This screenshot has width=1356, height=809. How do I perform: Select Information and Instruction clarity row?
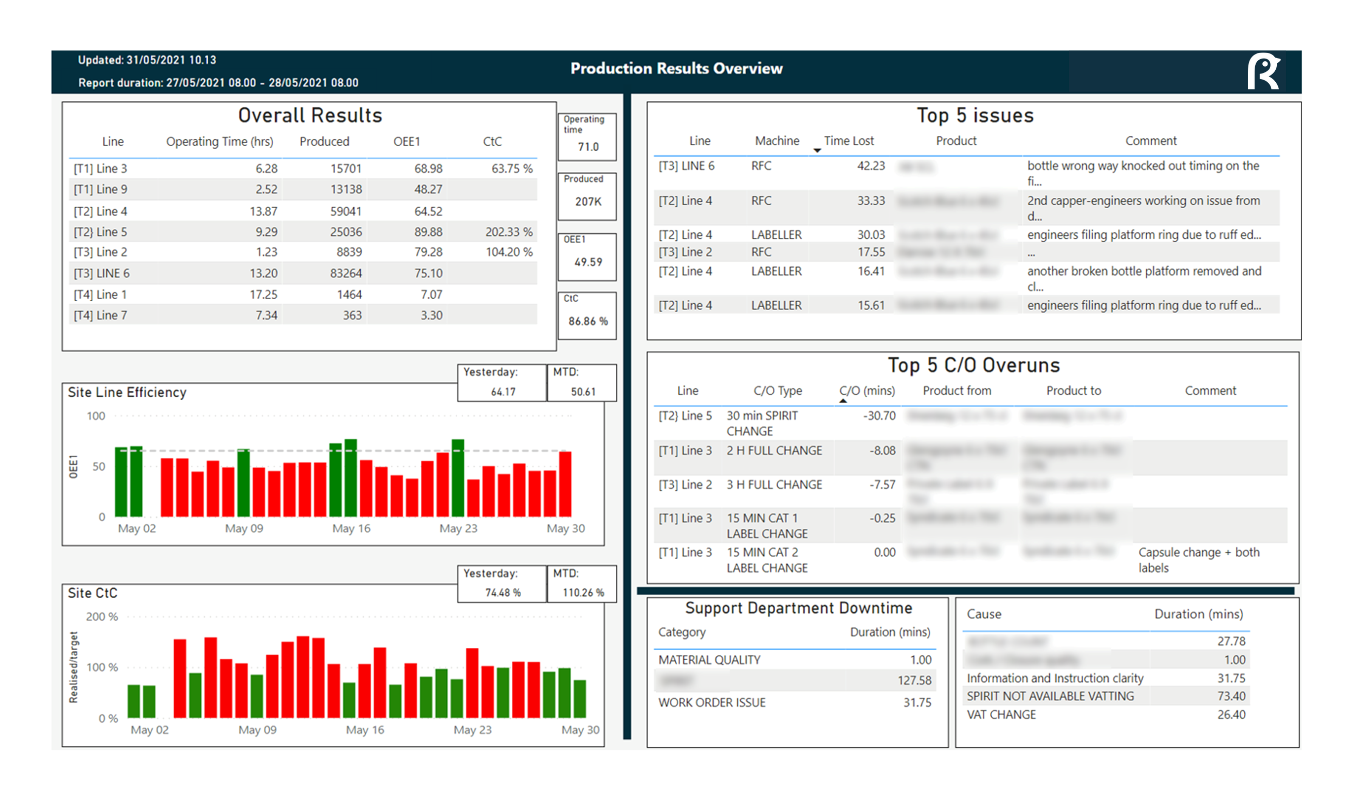pyautogui.click(x=1106, y=678)
